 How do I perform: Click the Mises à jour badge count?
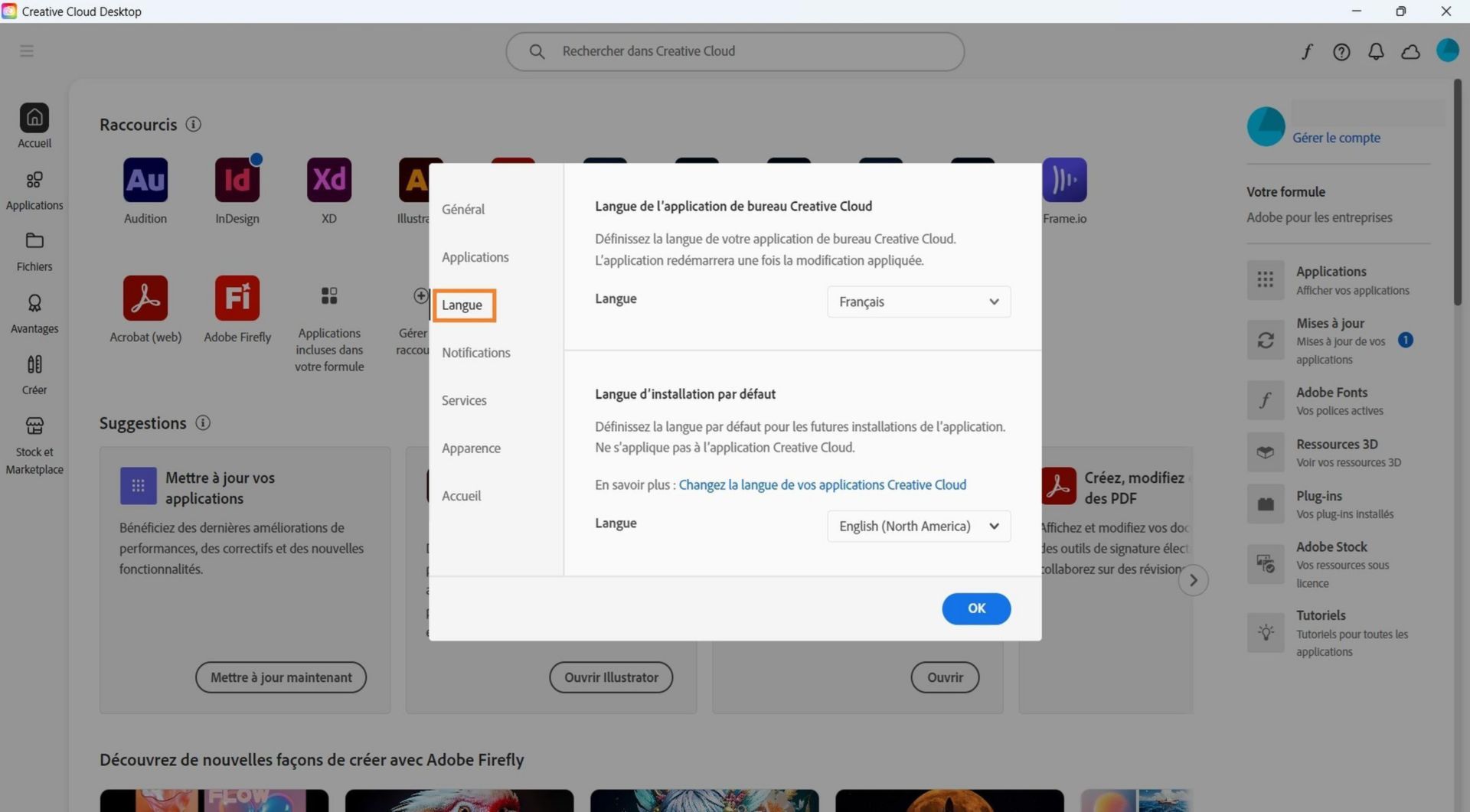(1406, 341)
